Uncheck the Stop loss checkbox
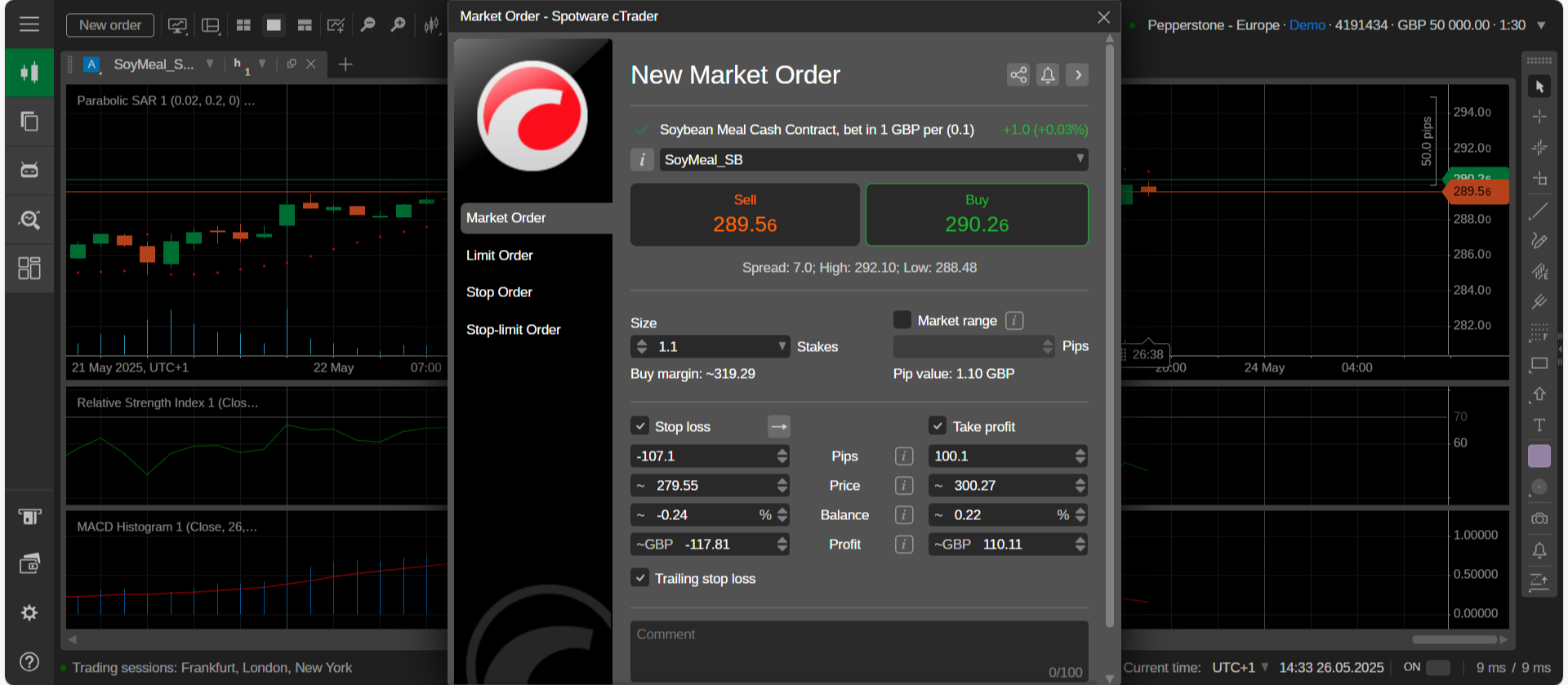1568x685 pixels. coord(640,426)
